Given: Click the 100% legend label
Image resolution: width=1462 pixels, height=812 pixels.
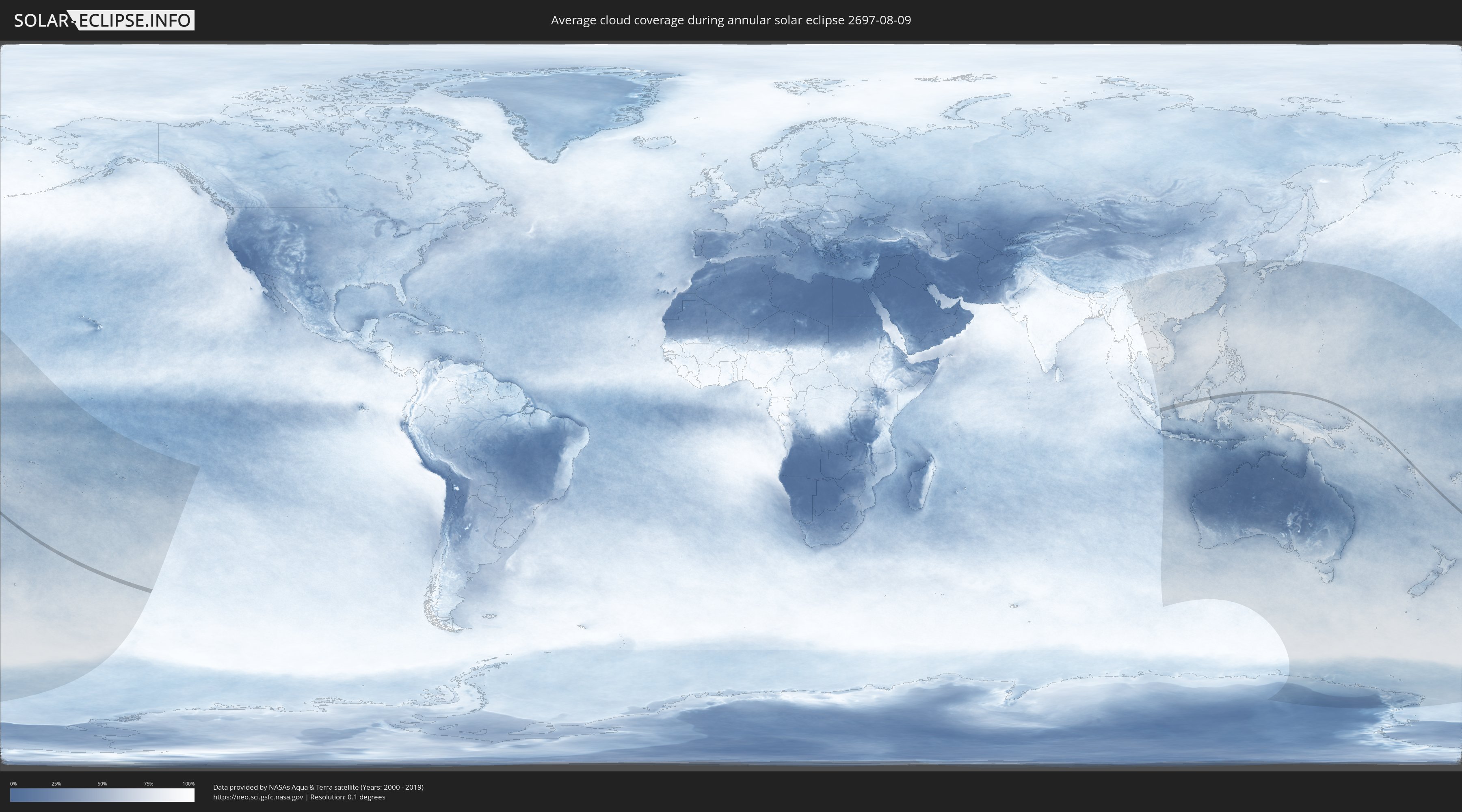Looking at the screenshot, I should (x=188, y=784).
